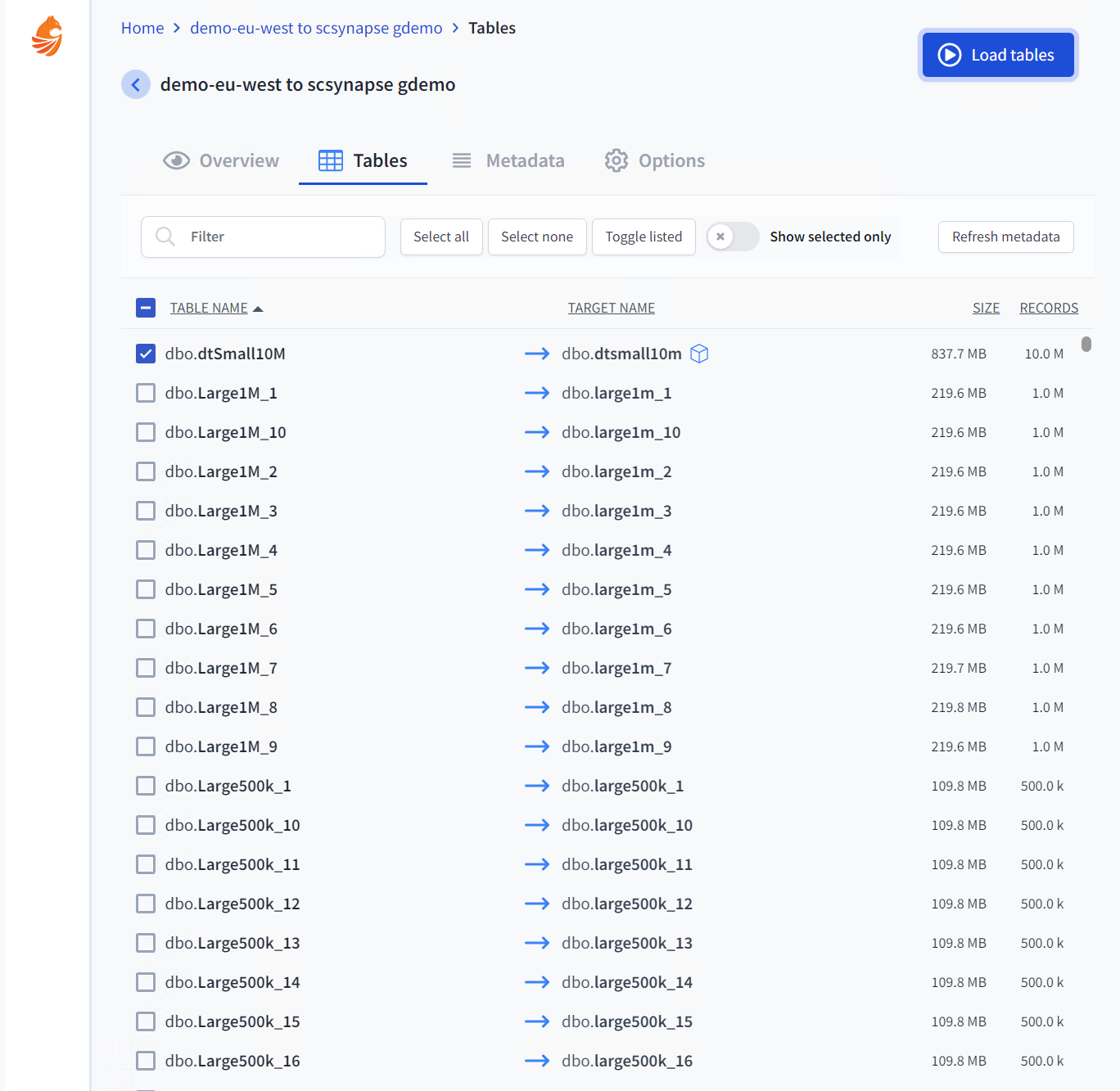Switch to the Metadata tab
This screenshot has width=1120, height=1091.
click(524, 160)
